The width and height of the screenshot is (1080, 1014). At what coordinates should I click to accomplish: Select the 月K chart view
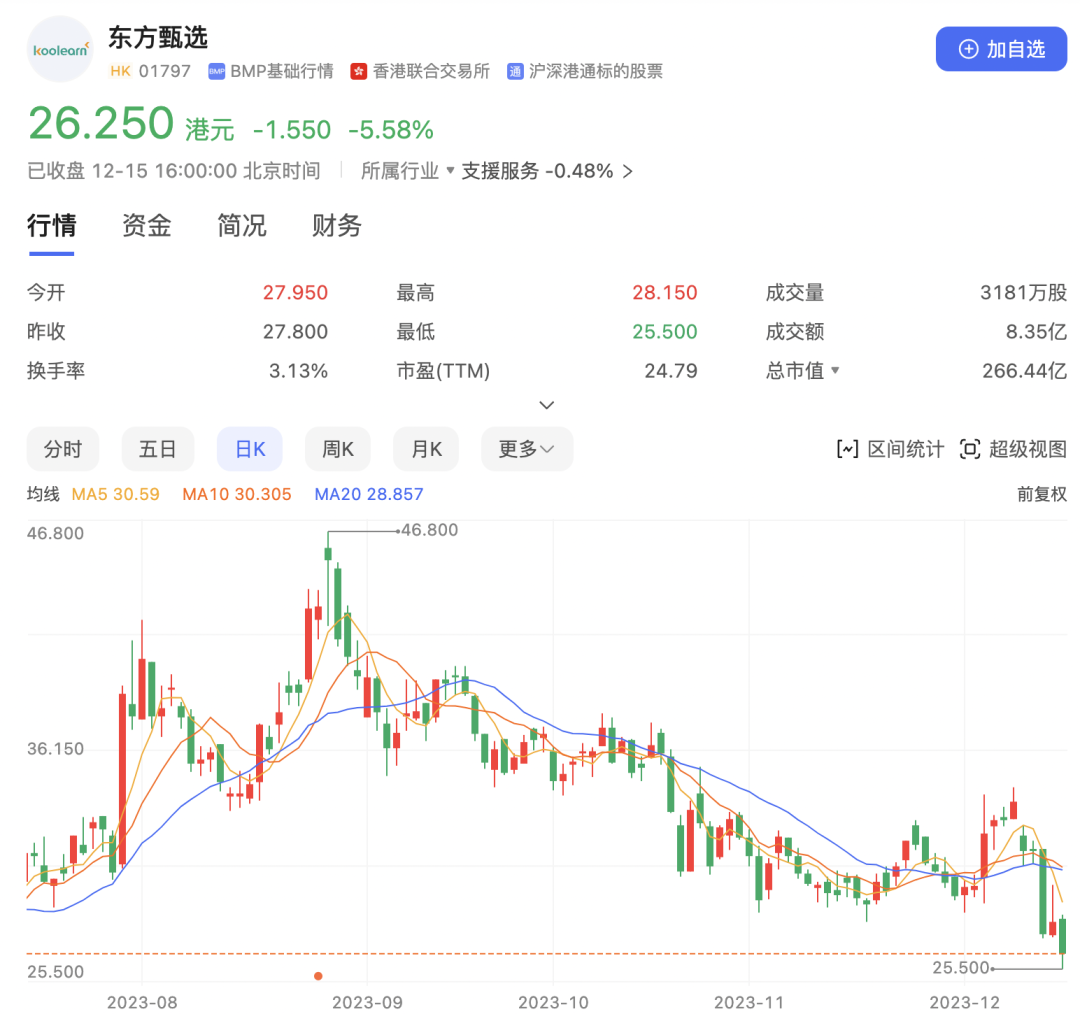(x=426, y=449)
